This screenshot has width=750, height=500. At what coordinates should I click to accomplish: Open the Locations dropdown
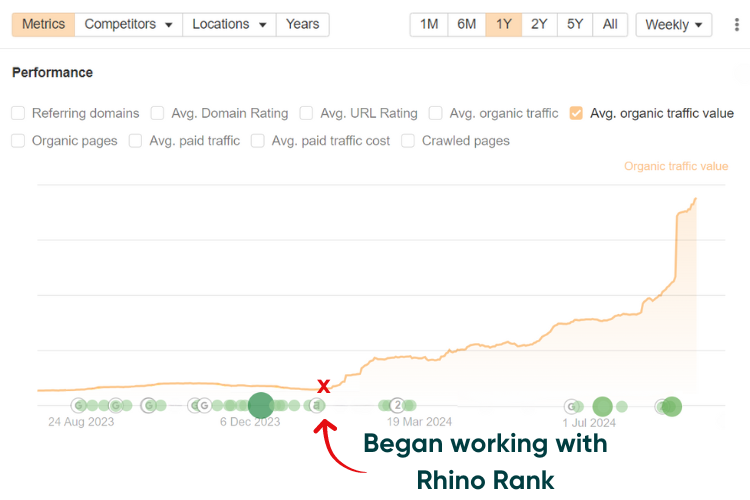229,24
